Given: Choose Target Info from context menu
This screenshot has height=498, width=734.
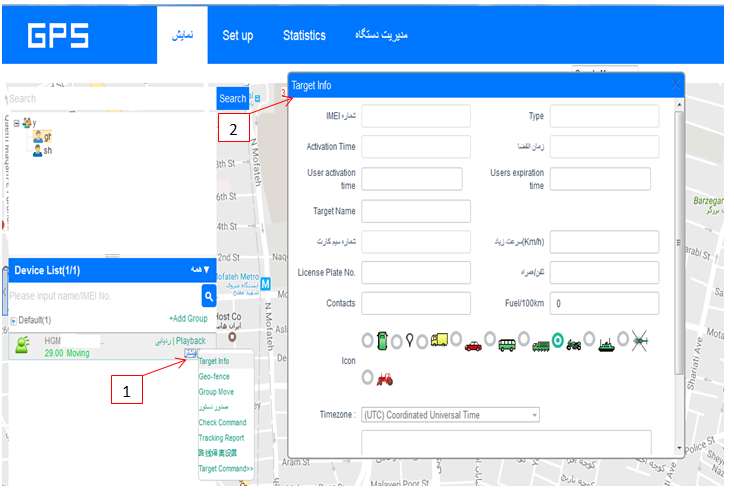Looking at the screenshot, I should point(213,361).
